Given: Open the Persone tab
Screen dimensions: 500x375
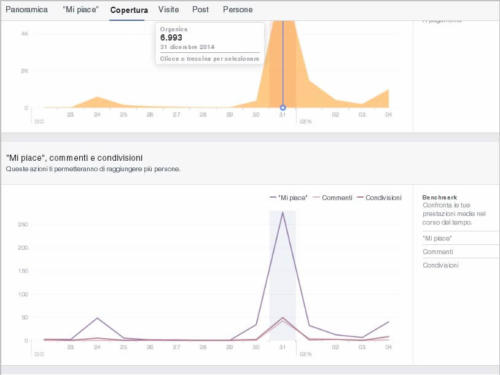Looking at the screenshot, I should (238, 10).
